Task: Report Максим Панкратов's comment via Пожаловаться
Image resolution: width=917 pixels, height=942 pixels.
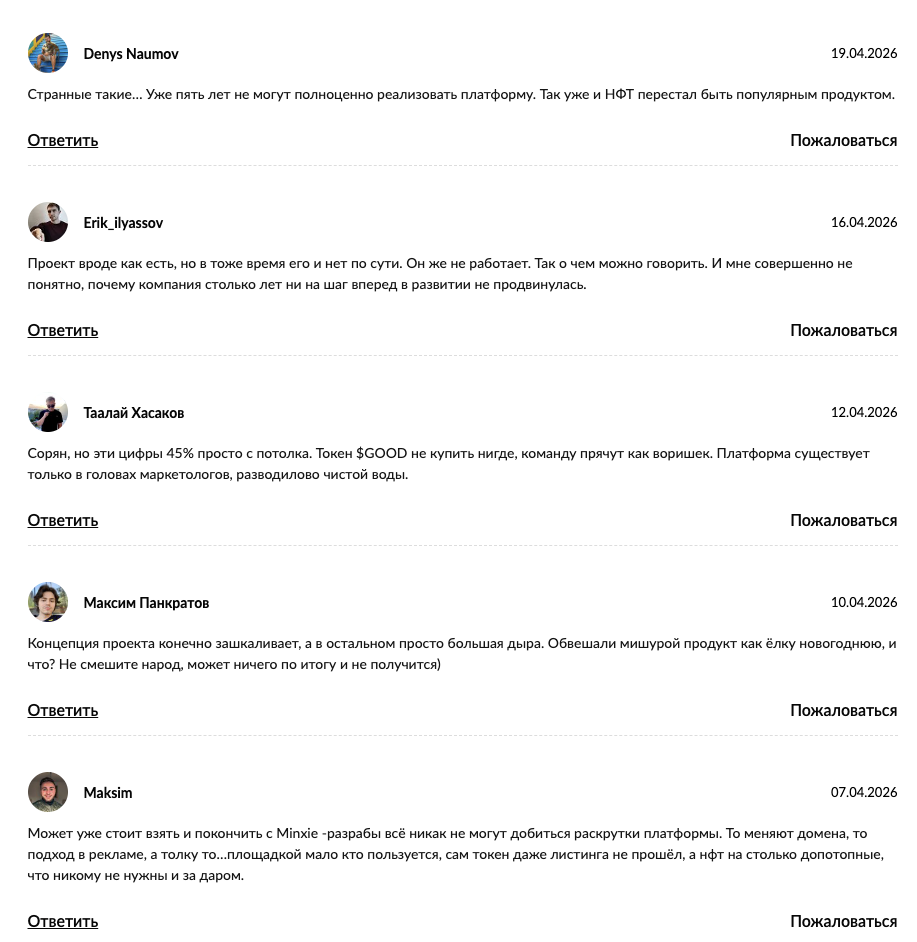Action: [x=843, y=710]
